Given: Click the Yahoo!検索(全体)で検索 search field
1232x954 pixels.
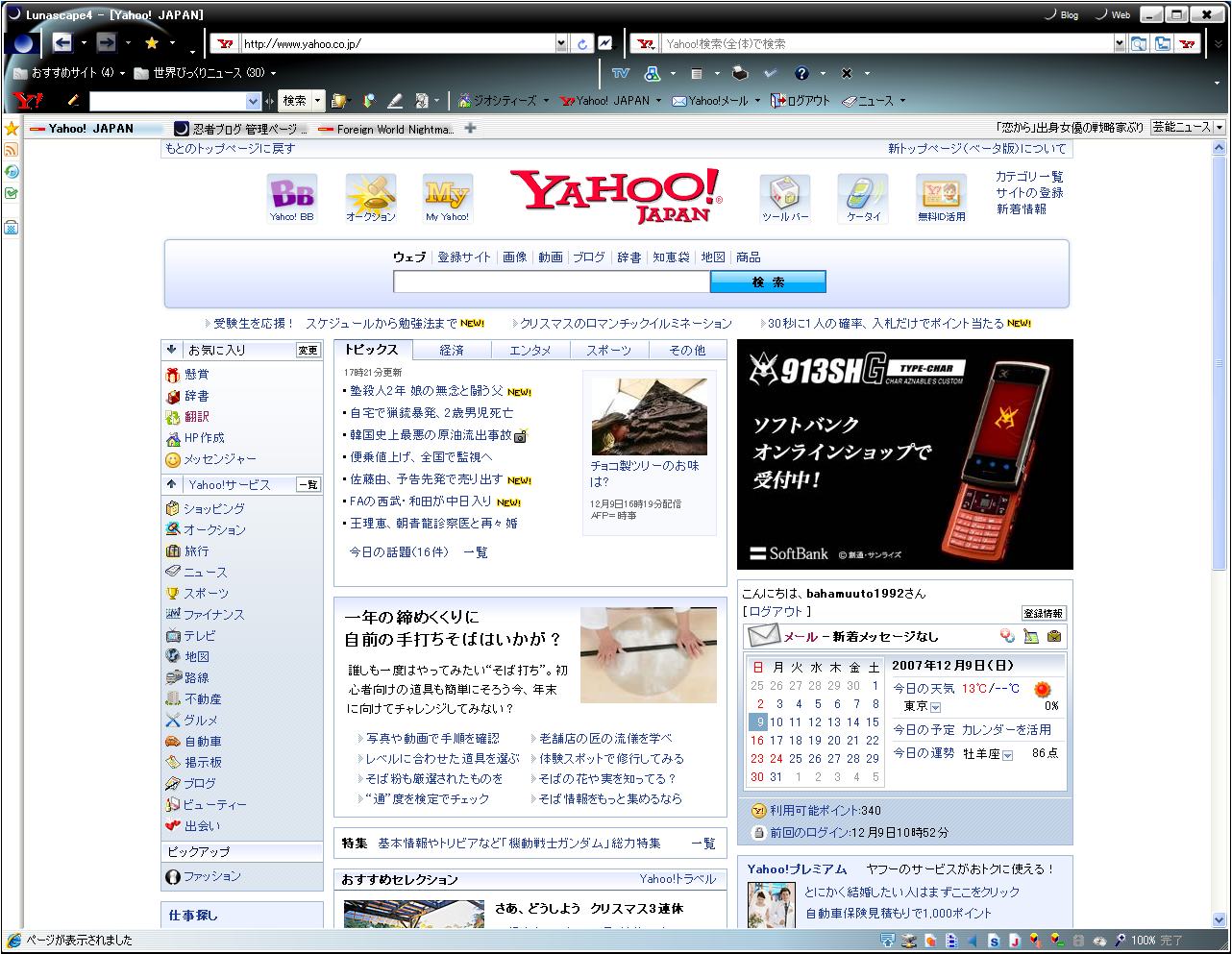Looking at the screenshot, I should pyautogui.click(x=887, y=43).
